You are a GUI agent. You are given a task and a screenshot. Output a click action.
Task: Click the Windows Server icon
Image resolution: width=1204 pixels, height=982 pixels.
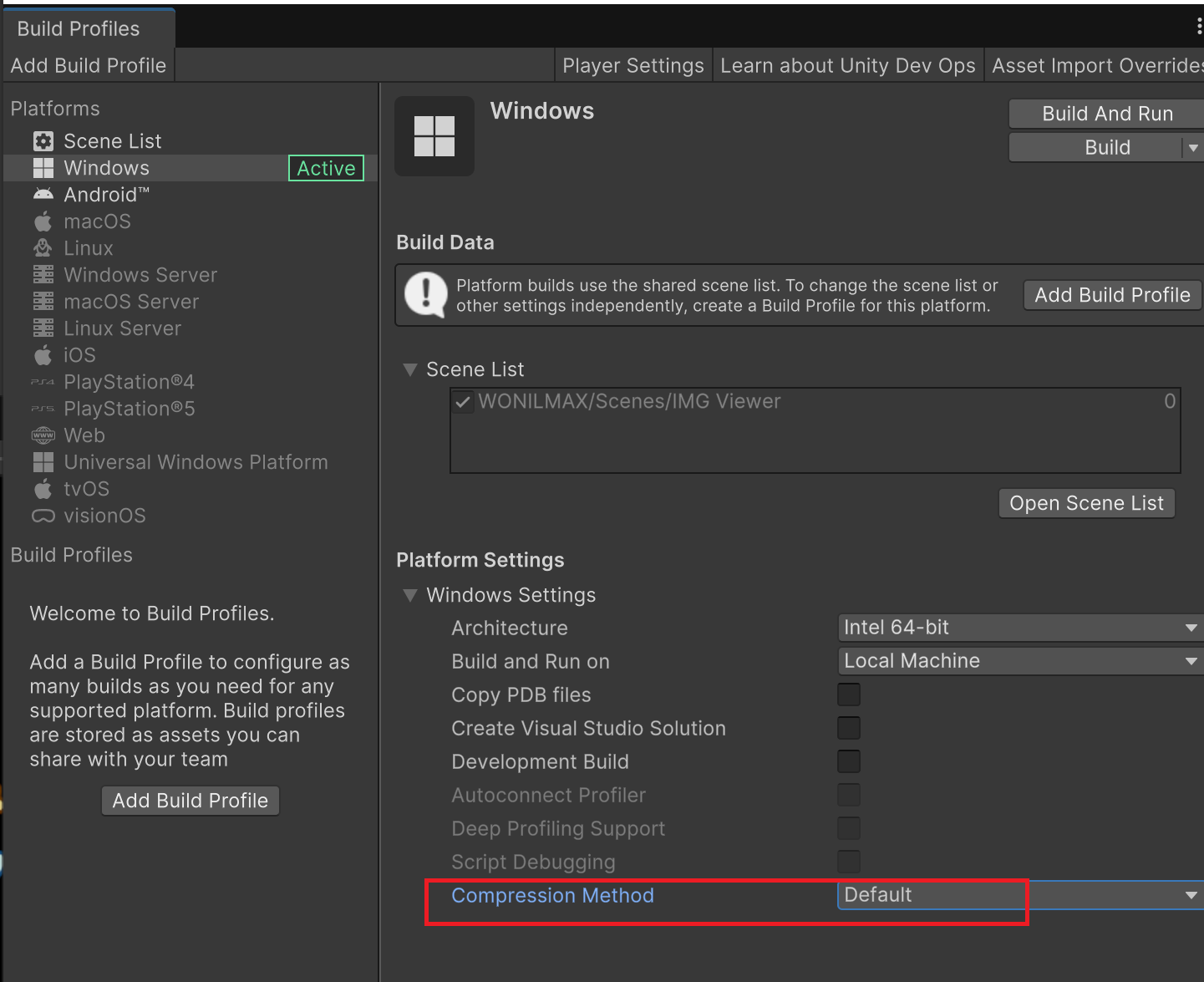coord(43,275)
